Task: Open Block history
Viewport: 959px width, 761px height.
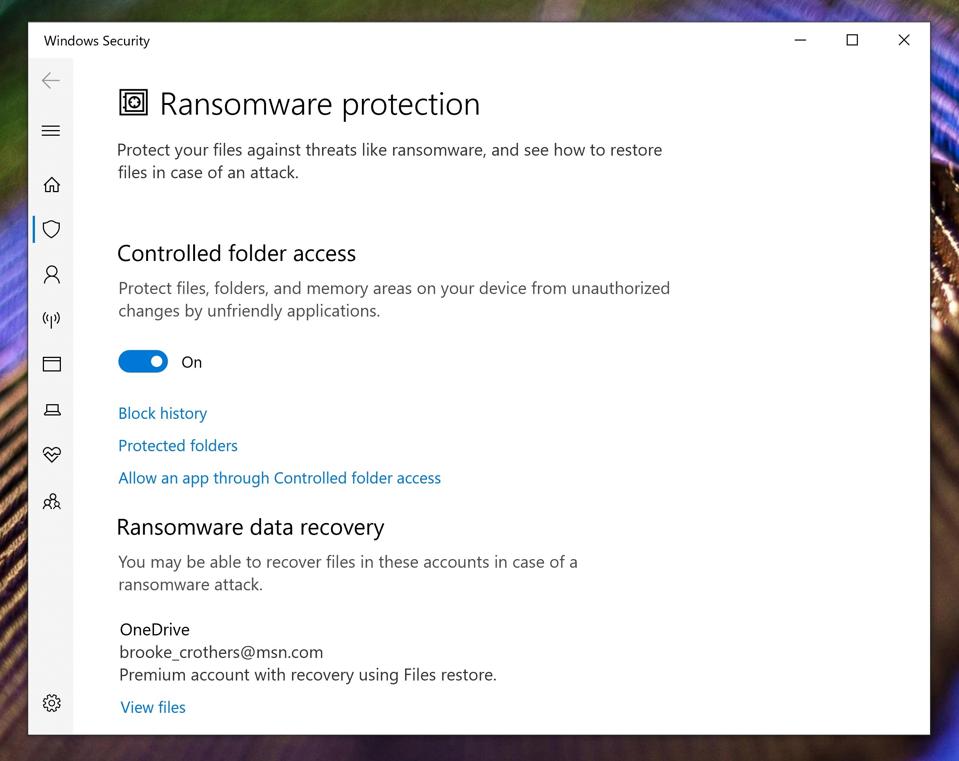Action: (x=162, y=413)
